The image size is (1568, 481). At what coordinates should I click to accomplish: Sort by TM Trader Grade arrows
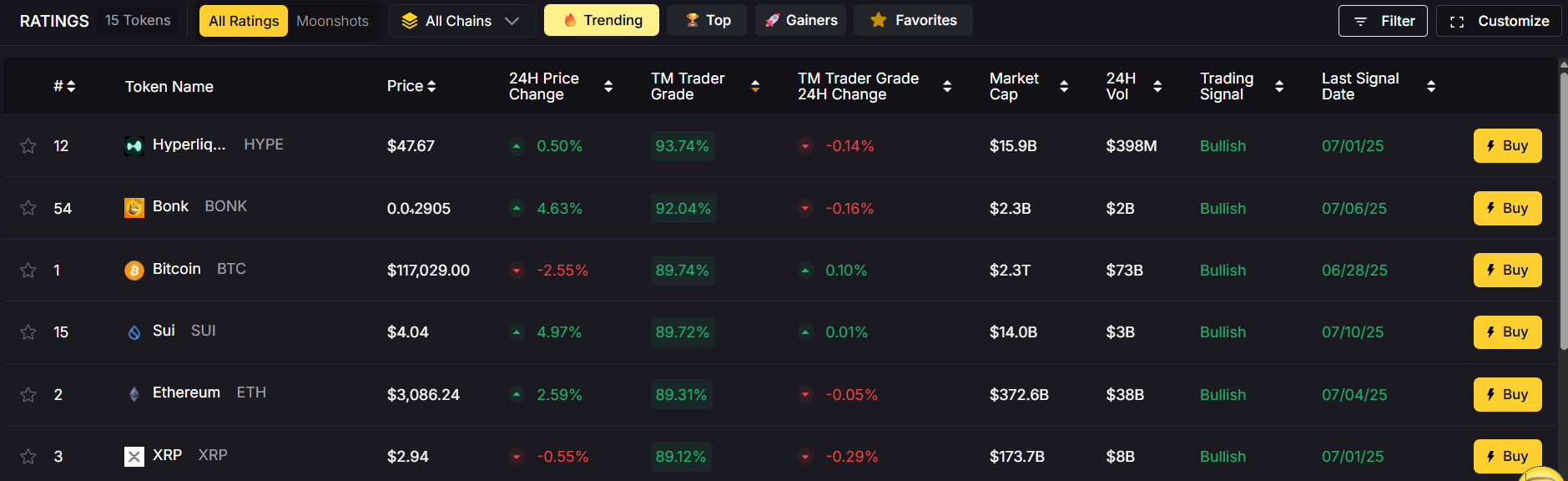(755, 86)
